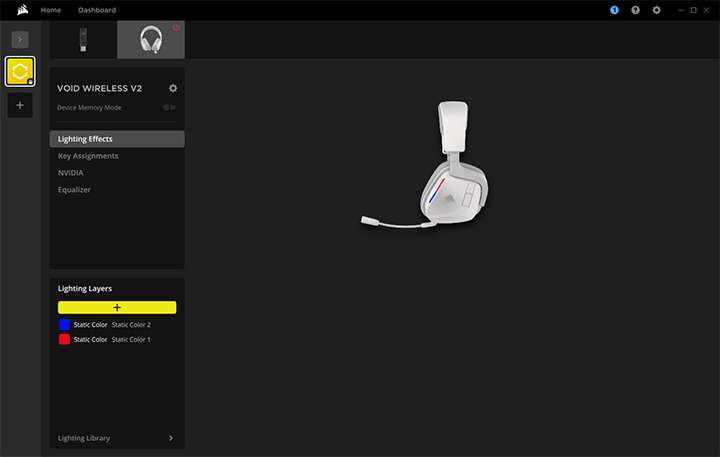Select the yellow hexagon profile icon
Image resolution: width=720 pixels, height=457 pixels.
tap(20, 72)
